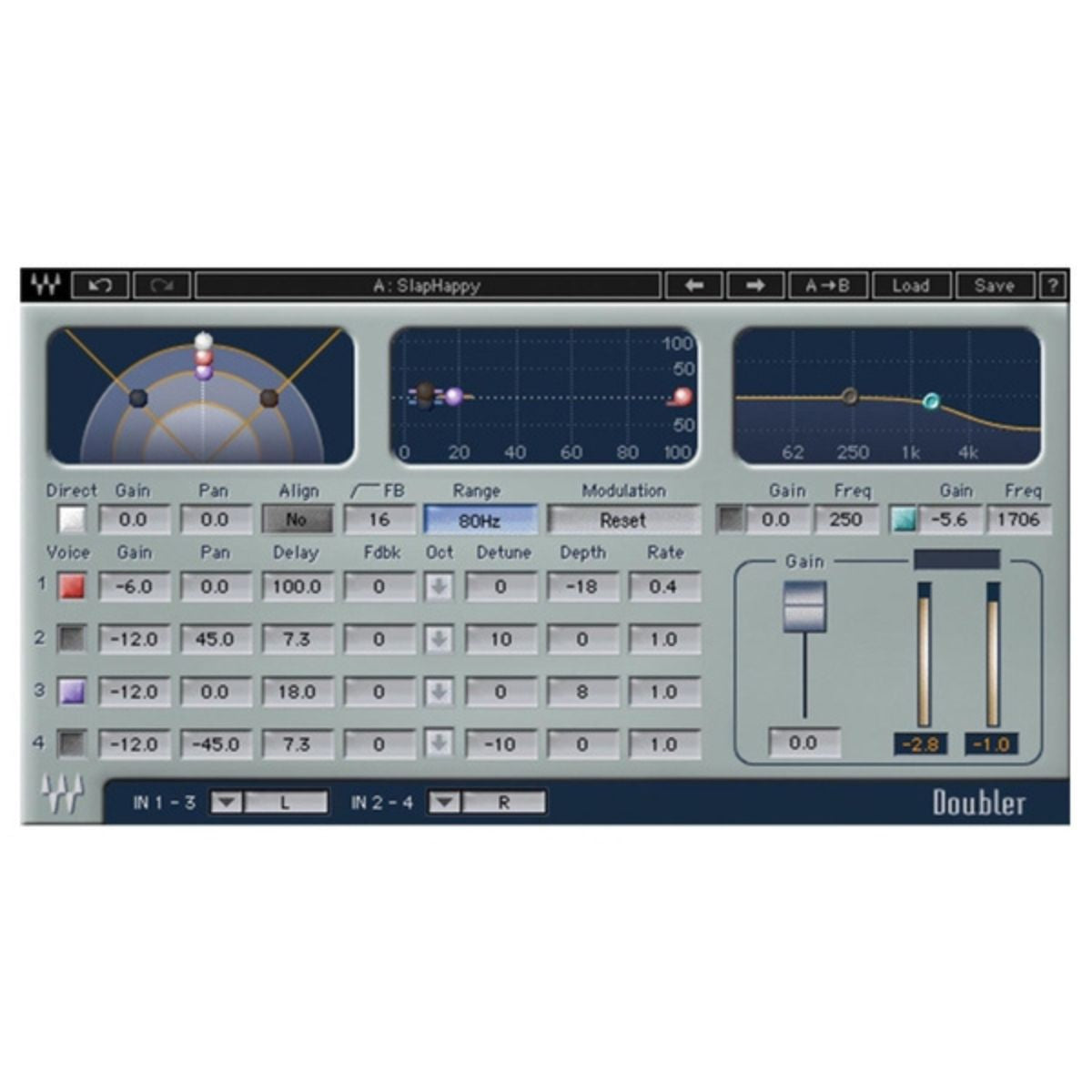This screenshot has width=1092, height=1092.
Task: Click the output Gain fader
Action: (x=804, y=604)
